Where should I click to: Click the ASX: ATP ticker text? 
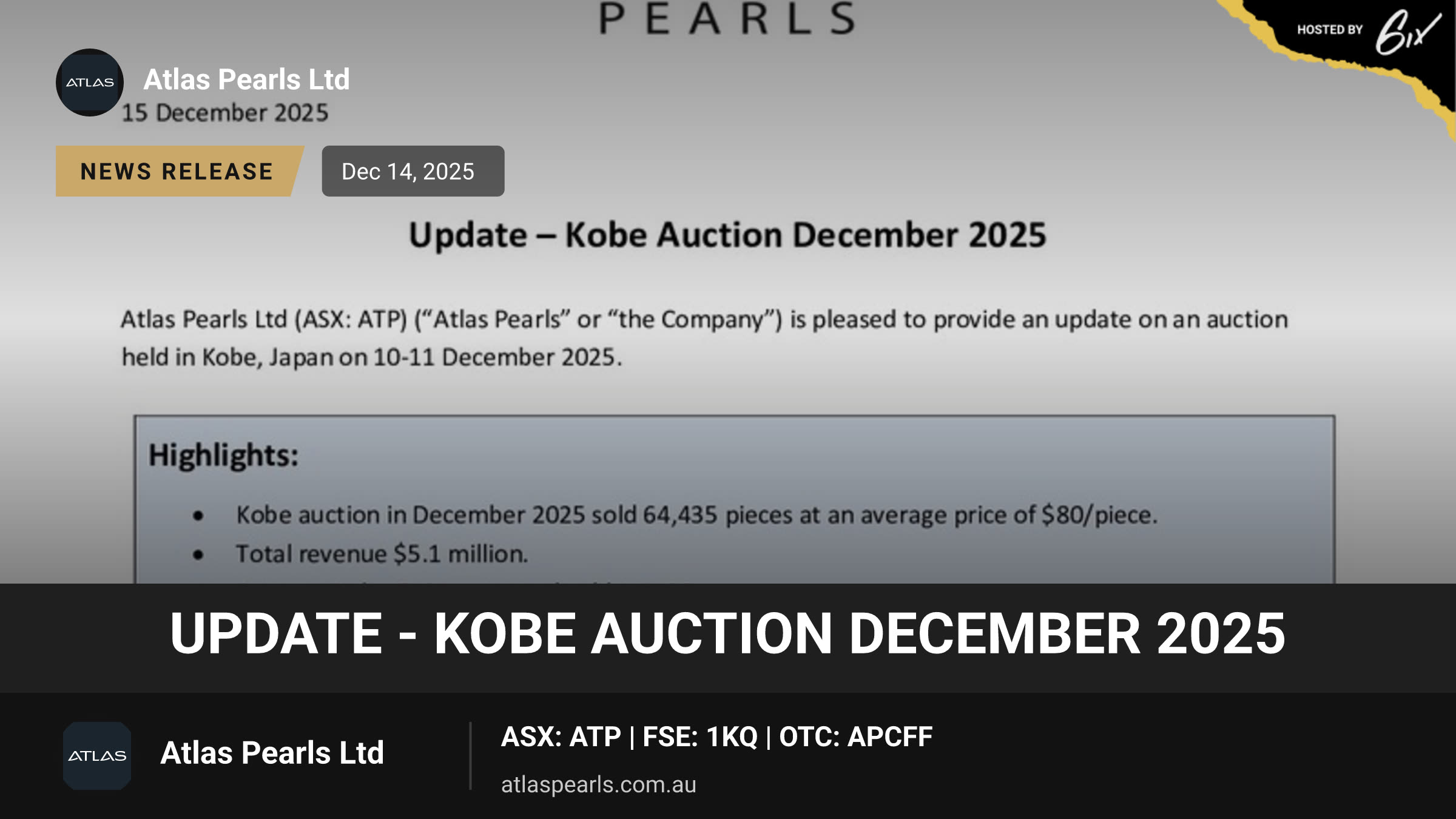[561, 737]
